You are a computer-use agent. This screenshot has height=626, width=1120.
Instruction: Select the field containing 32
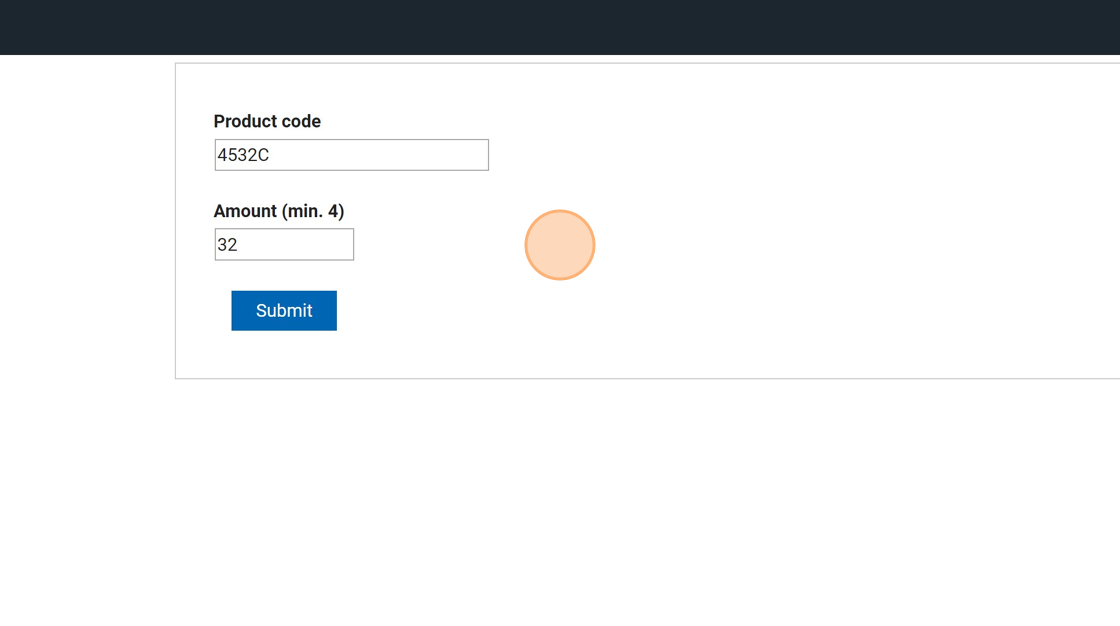click(x=284, y=245)
